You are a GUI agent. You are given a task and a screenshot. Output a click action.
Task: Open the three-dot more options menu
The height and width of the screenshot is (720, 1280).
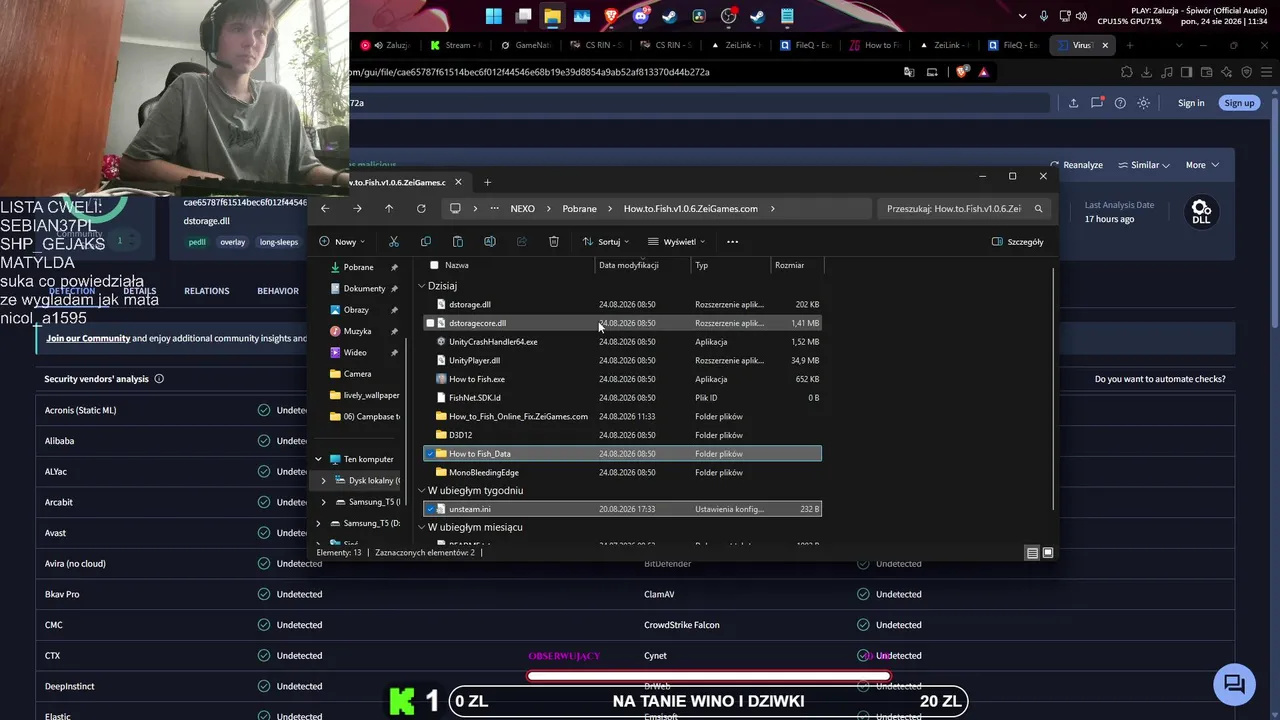[732, 242]
